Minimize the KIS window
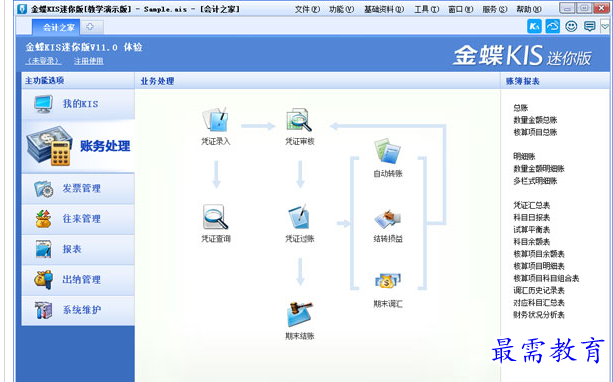This screenshot has height=382, width=613. [567, 8]
